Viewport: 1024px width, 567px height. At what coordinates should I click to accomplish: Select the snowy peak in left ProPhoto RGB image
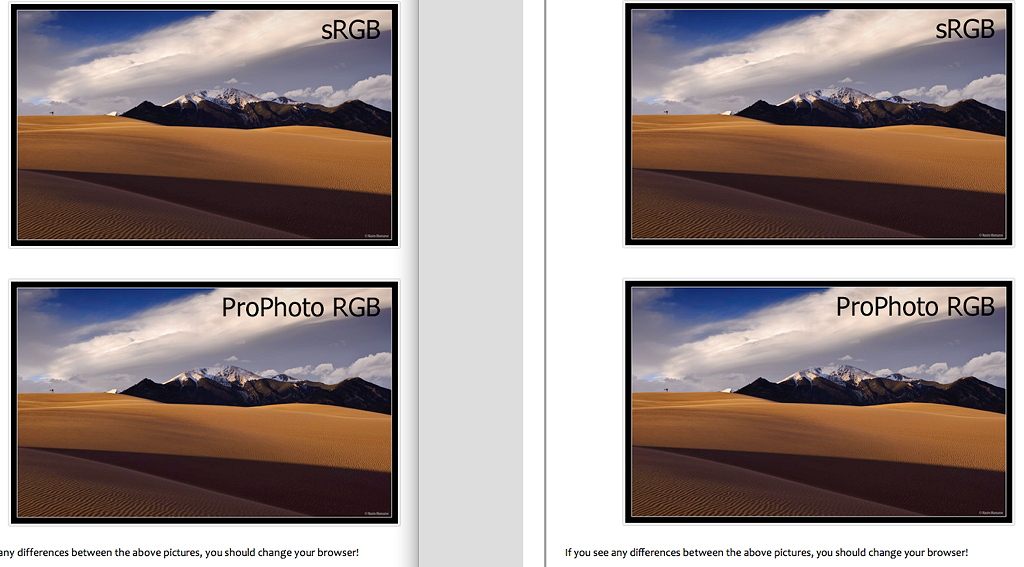click(219, 375)
